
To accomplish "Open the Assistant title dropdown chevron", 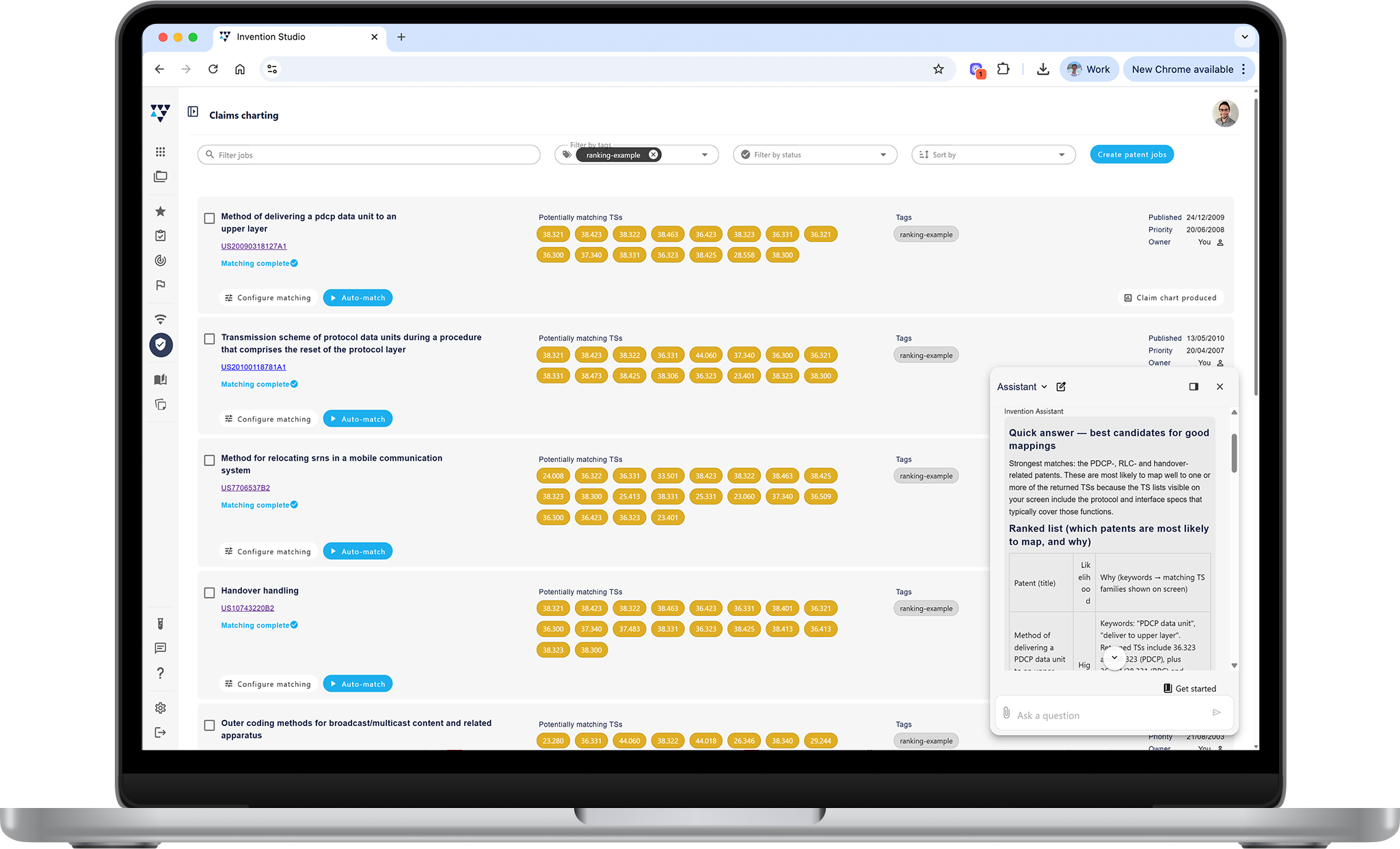I will tap(1044, 387).
